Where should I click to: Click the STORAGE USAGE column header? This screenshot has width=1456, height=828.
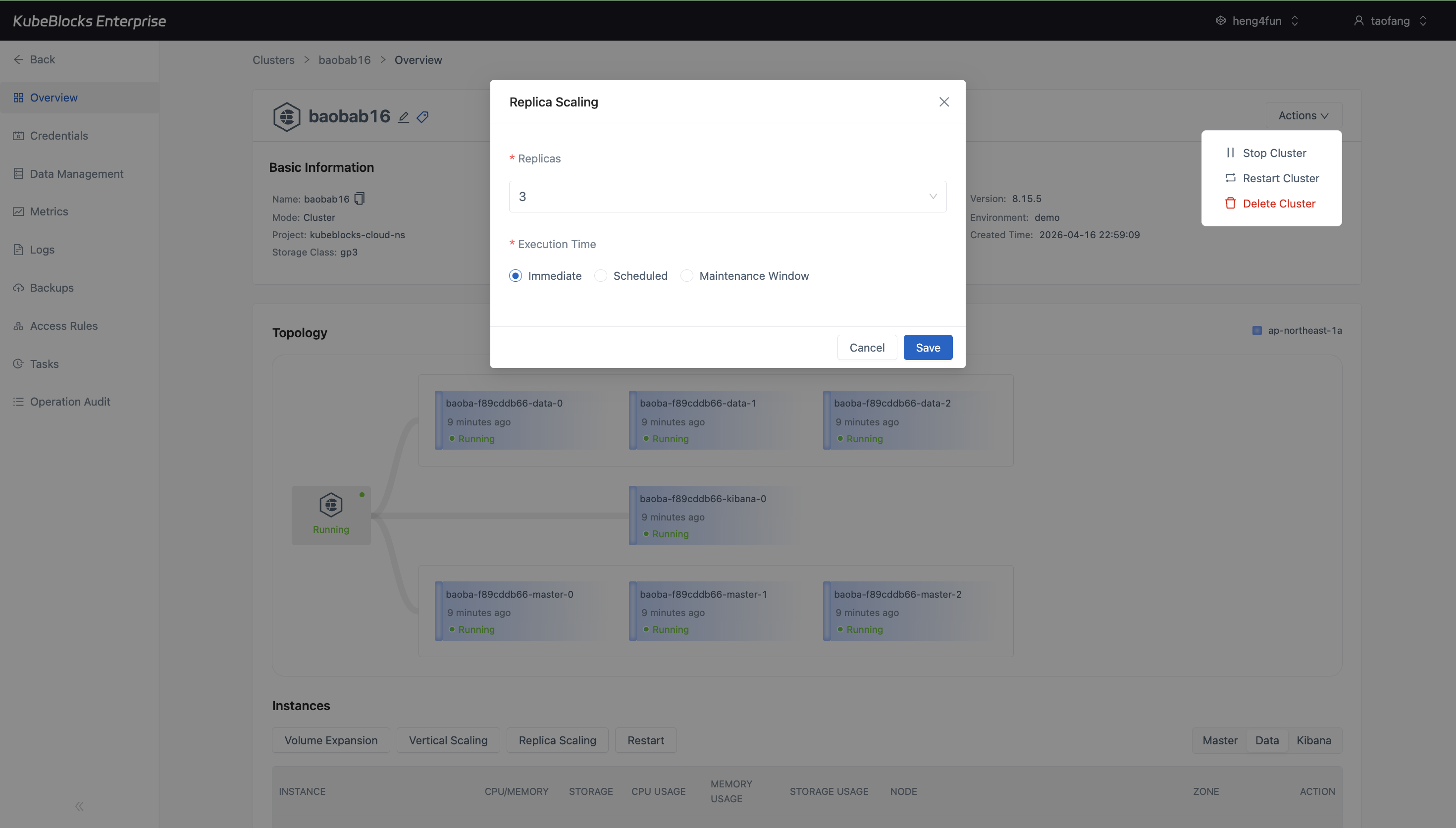click(829, 792)
